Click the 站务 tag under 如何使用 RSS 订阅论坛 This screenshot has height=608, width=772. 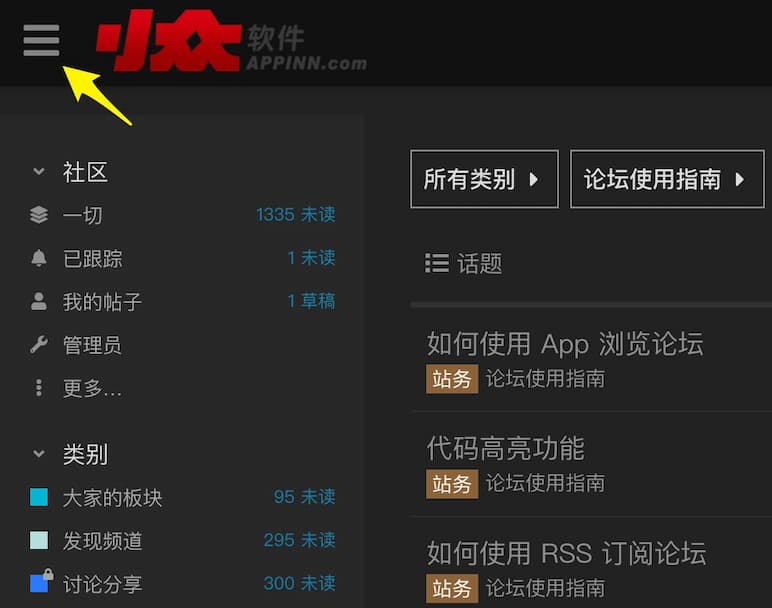tap(452, 588)
